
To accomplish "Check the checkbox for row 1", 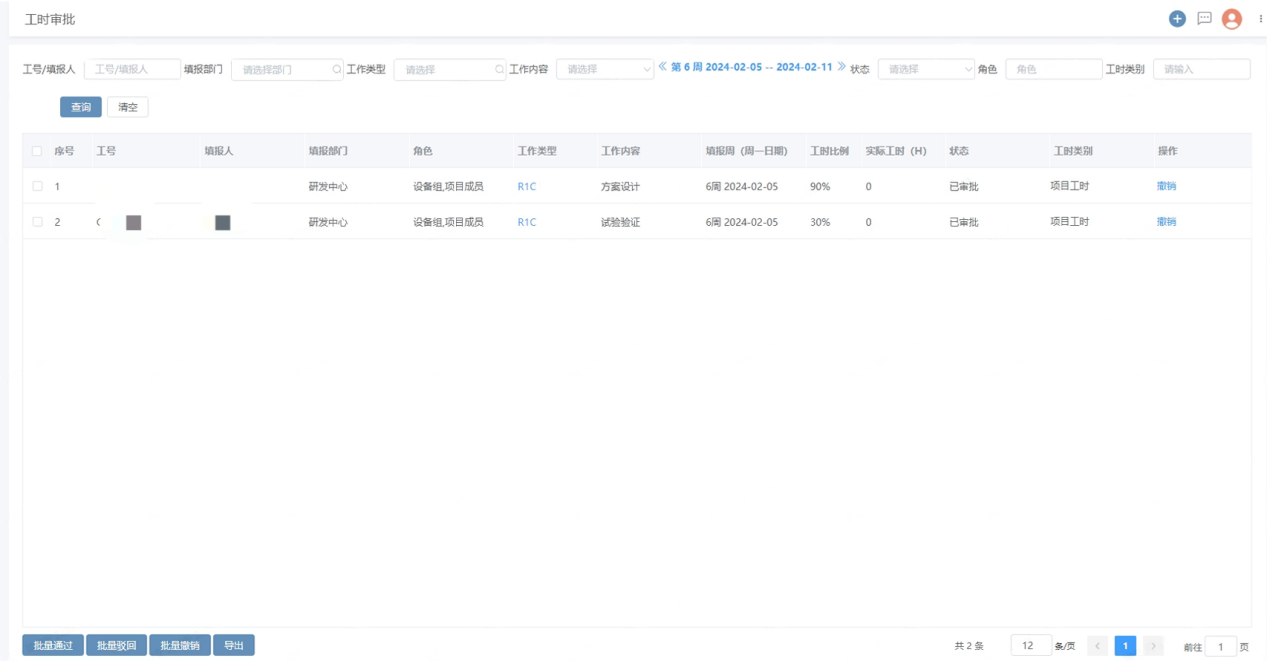I will [37, 186].
